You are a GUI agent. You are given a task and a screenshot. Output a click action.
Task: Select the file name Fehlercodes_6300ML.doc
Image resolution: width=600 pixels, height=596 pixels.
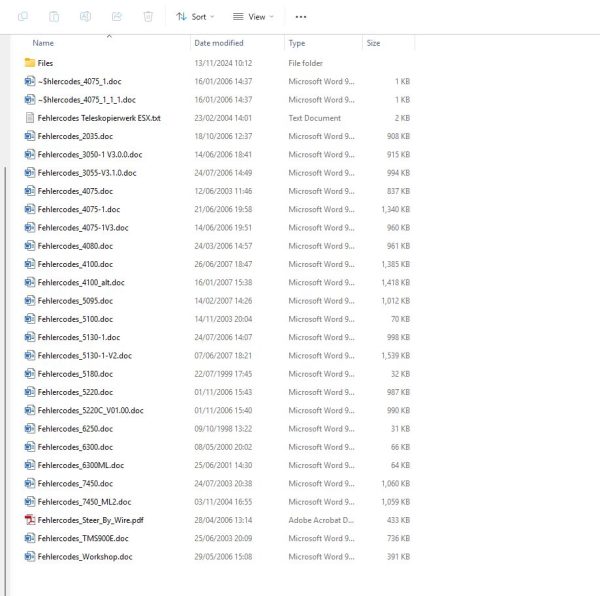[81, 465]
